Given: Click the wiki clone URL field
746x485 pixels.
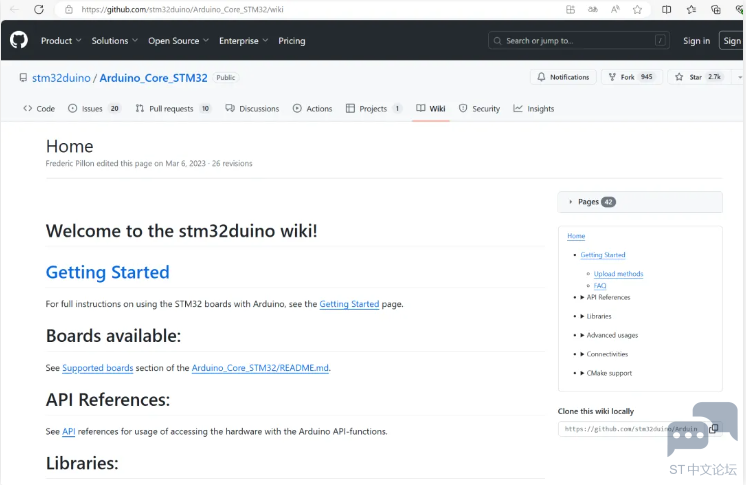Looking at the screenshot, I should tap(632, 429).
